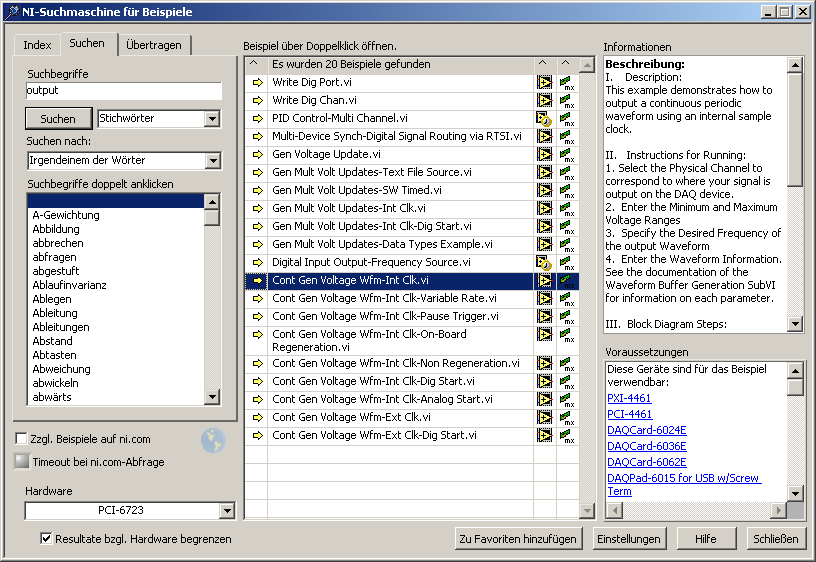
Task: Click the arrow icon of selected Cont Gen Voltage Wfm-Int Clk.vi
Action: 257,280
